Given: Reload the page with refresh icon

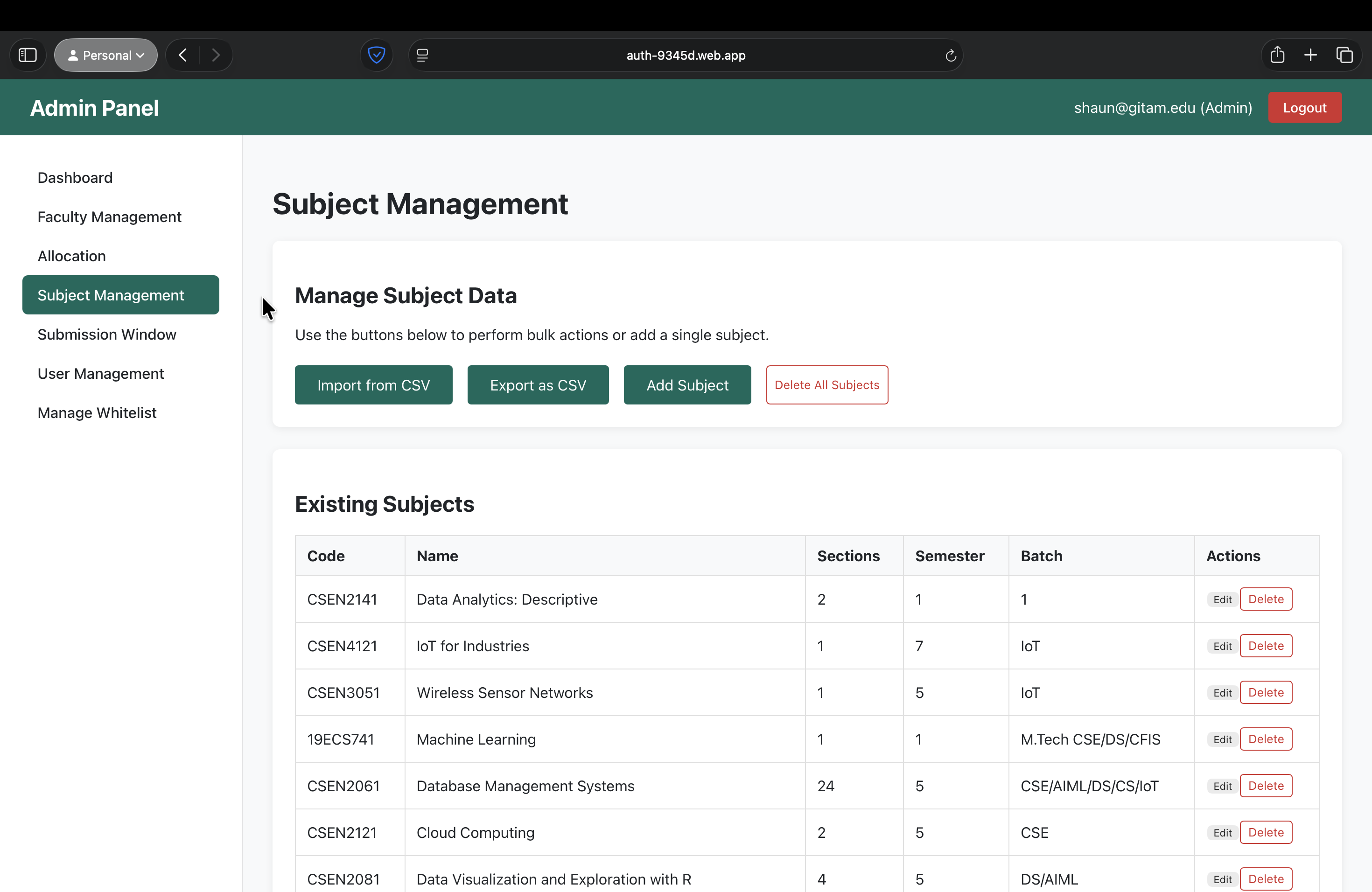Looking at the screenshot, I should coord(951,56).
